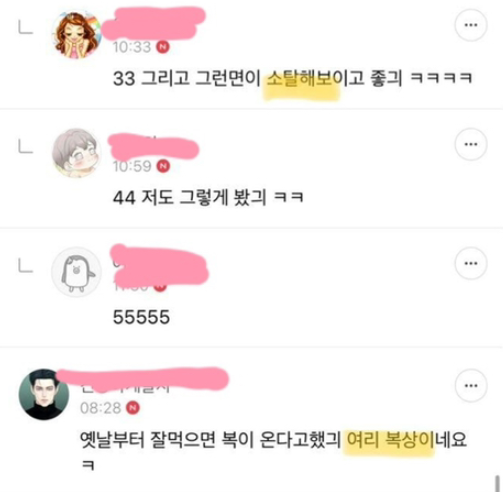Click comment text starting with '44 저도'
Viewport: 503px width, 492px height.
(208, 197)
